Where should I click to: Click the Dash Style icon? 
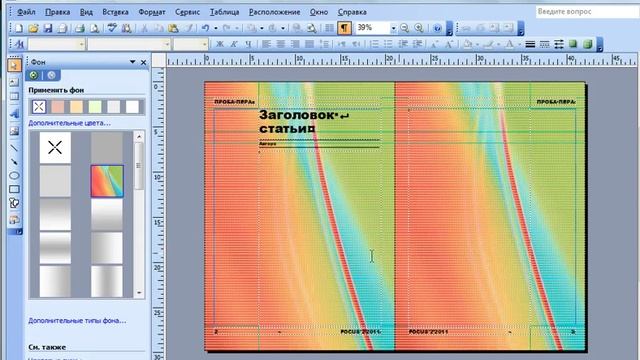tap(544, 44)
